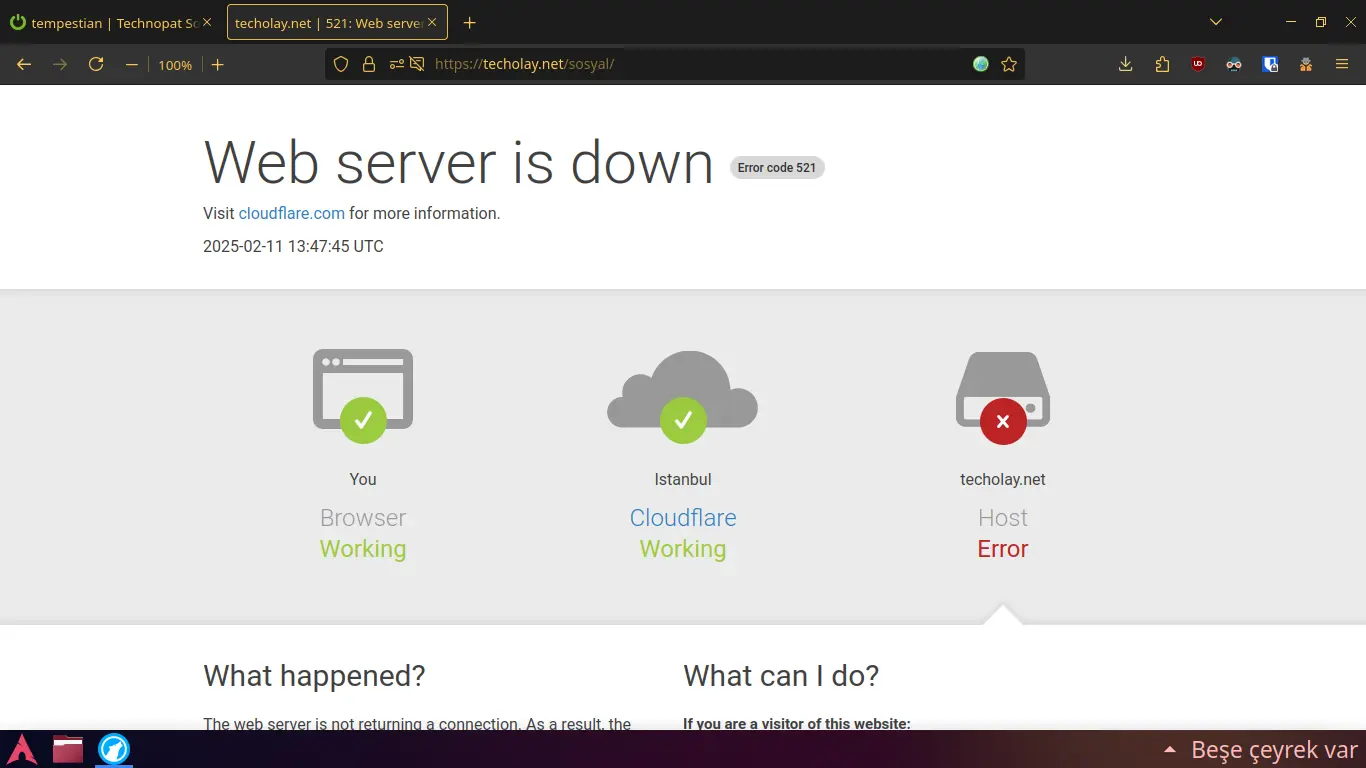Click the globe icon in the address bar

click(981, 64)
